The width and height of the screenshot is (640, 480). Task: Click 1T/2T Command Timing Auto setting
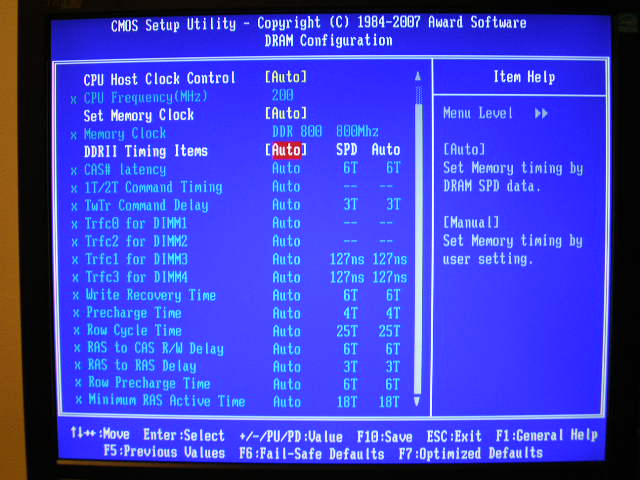pos(286,186)
